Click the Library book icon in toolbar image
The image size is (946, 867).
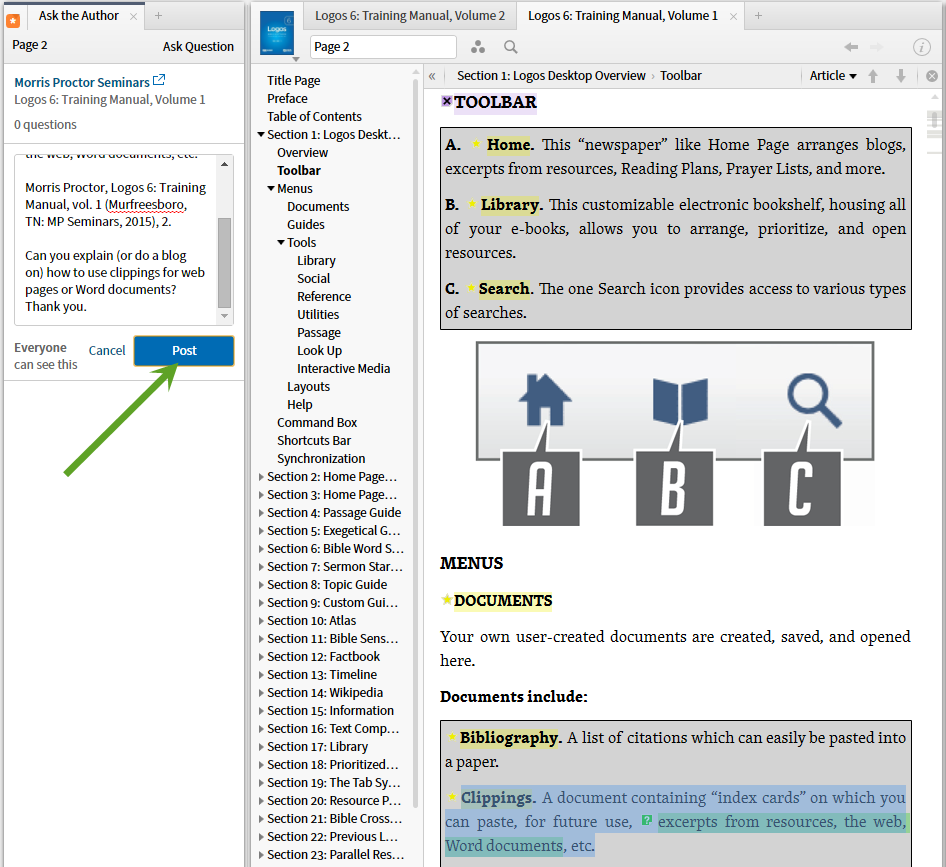point(680,401)
